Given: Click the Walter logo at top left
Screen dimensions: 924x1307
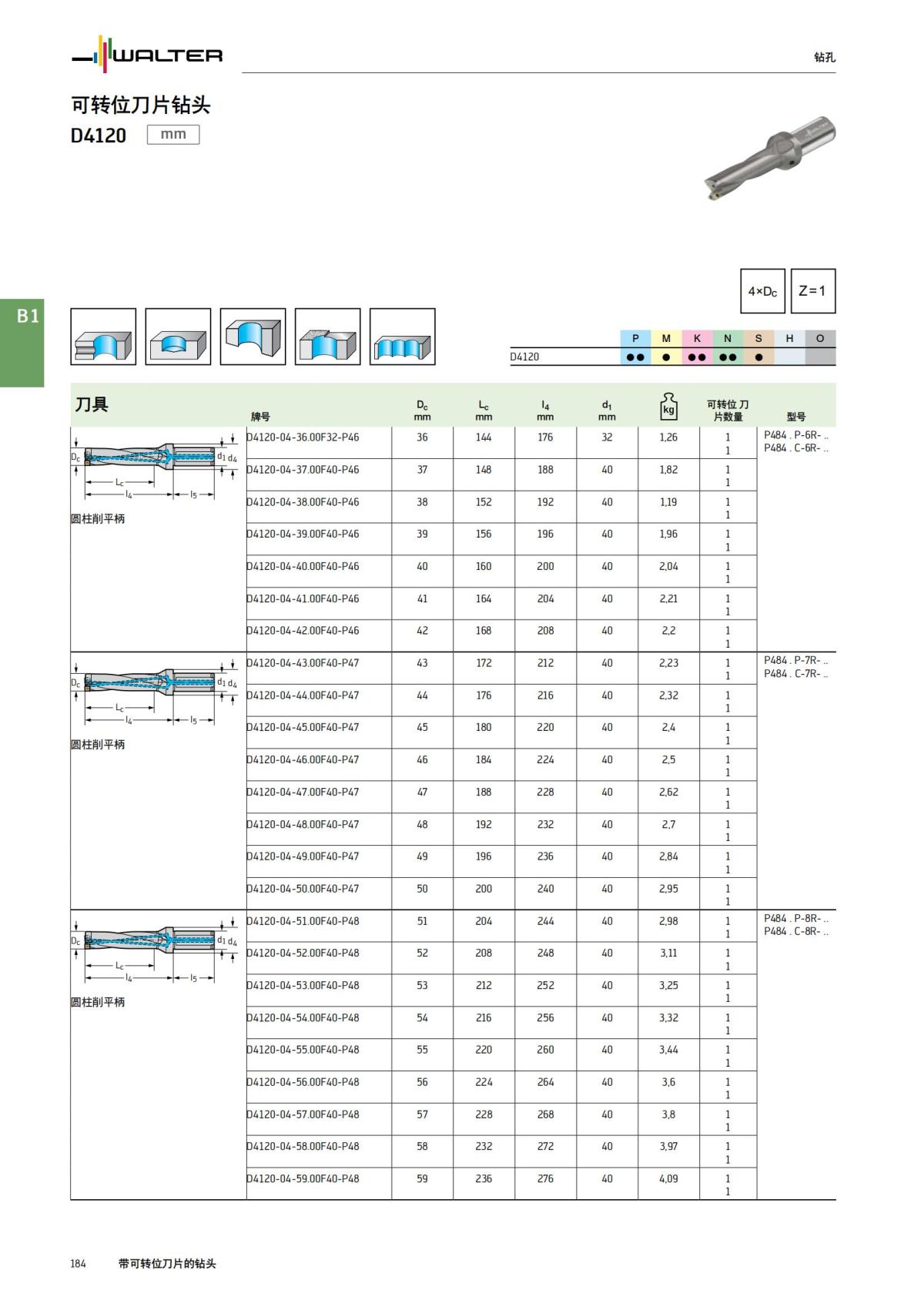Looking at the screenshot, I should tap(147, 55).
